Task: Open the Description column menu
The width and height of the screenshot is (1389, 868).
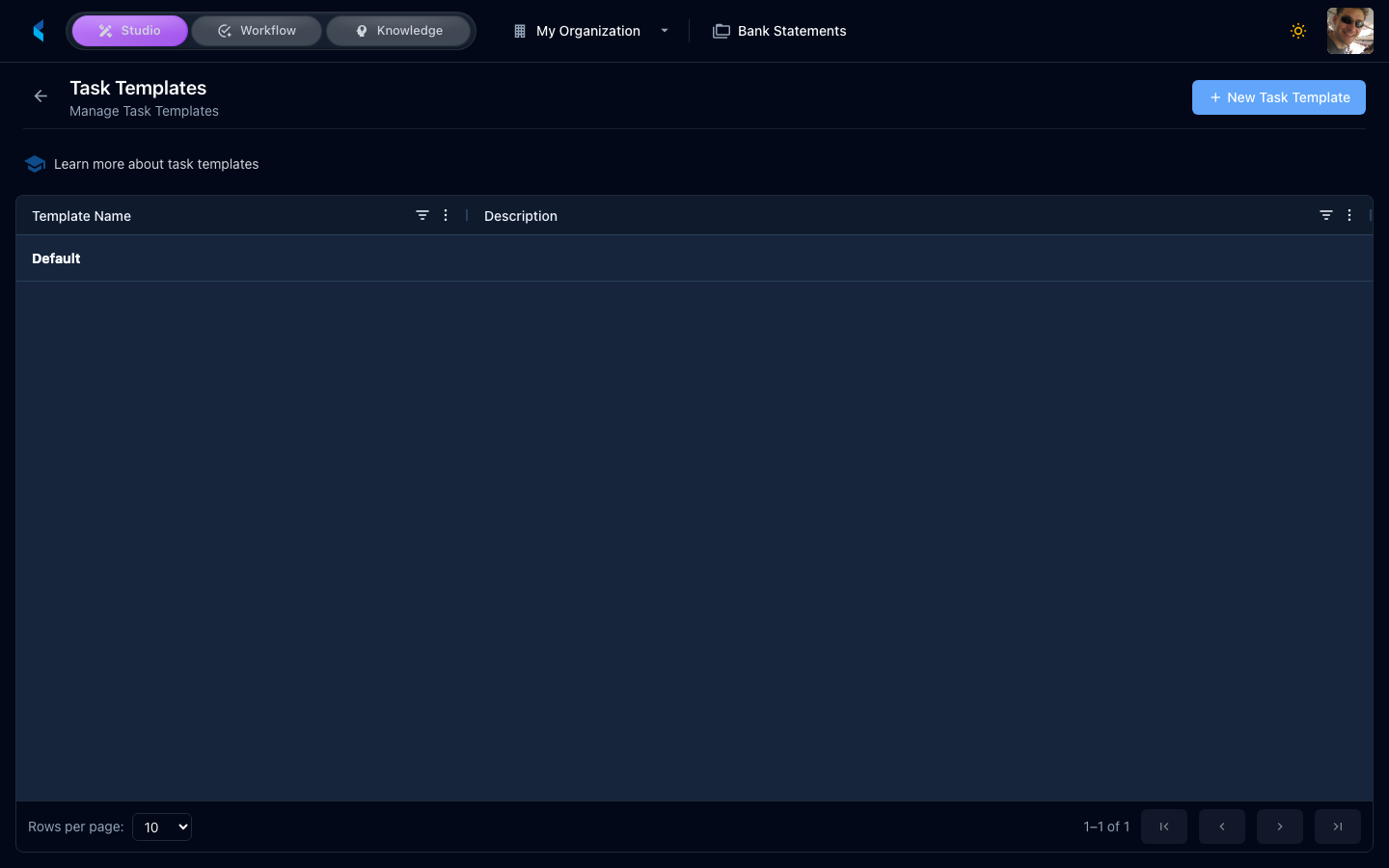Action: point(1349,215)
